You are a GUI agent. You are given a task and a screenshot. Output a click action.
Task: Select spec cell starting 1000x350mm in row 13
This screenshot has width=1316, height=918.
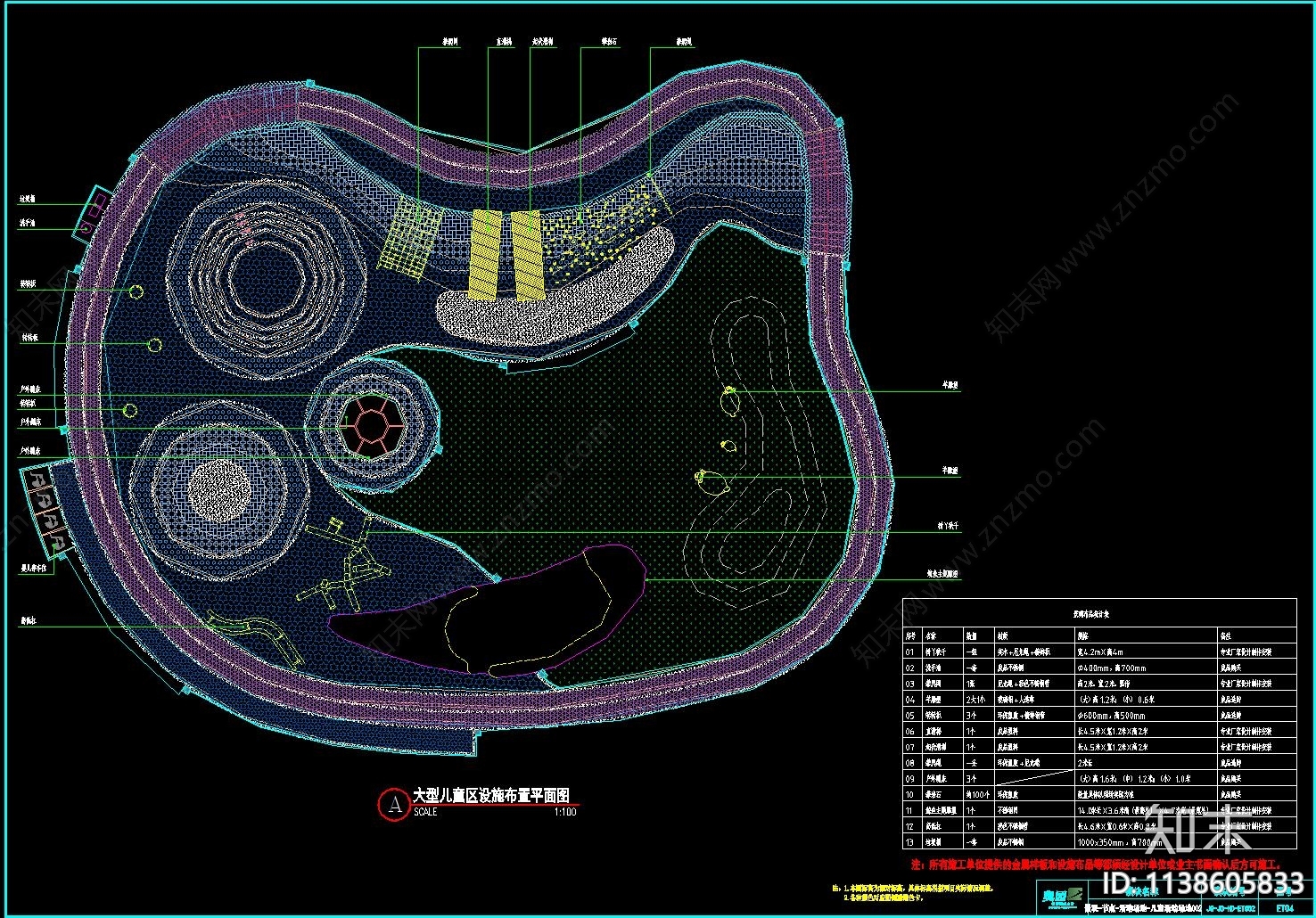click(x=1120, y=842)
